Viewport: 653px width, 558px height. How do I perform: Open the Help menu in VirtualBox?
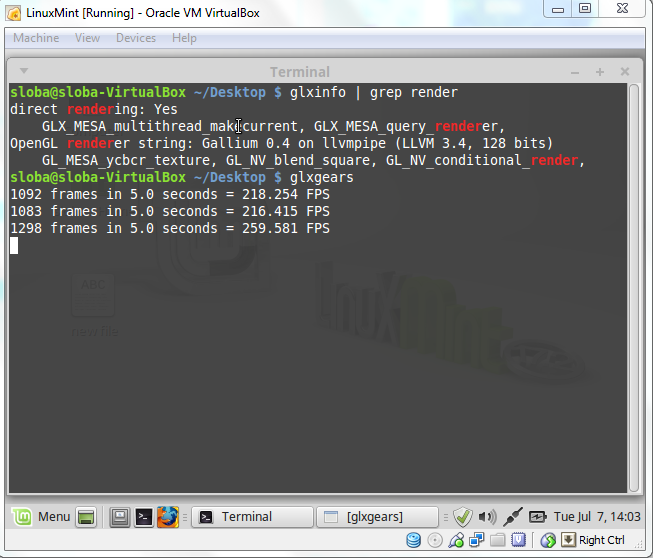[x=184, y=38]
